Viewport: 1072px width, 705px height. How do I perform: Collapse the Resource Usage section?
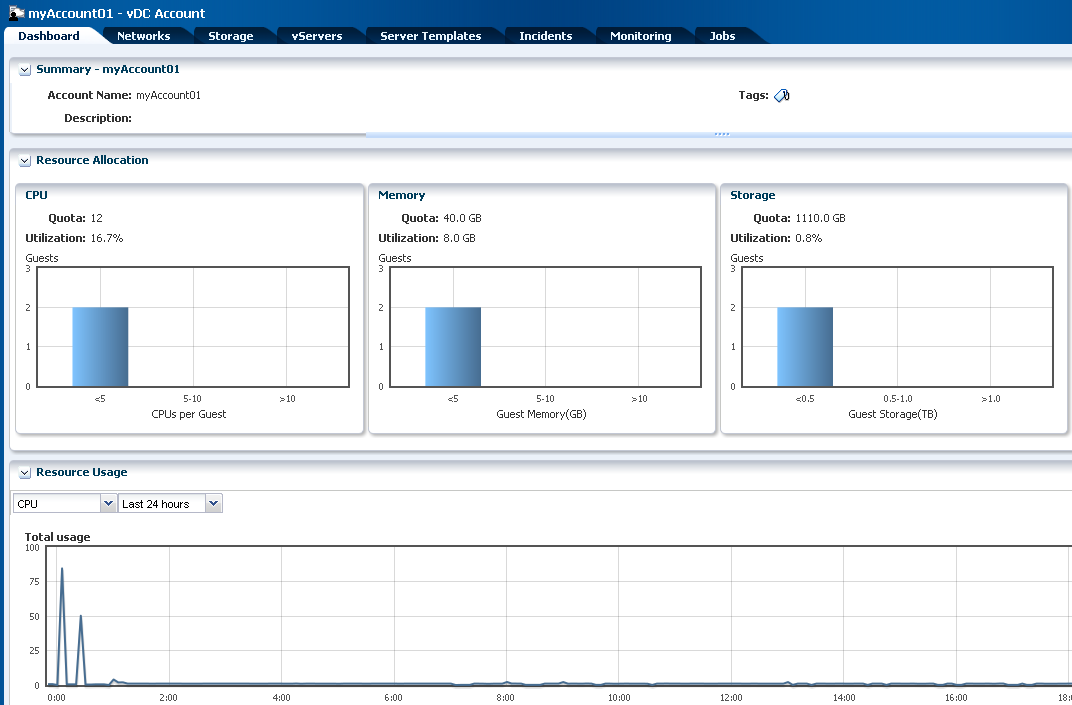pos(25,473)
